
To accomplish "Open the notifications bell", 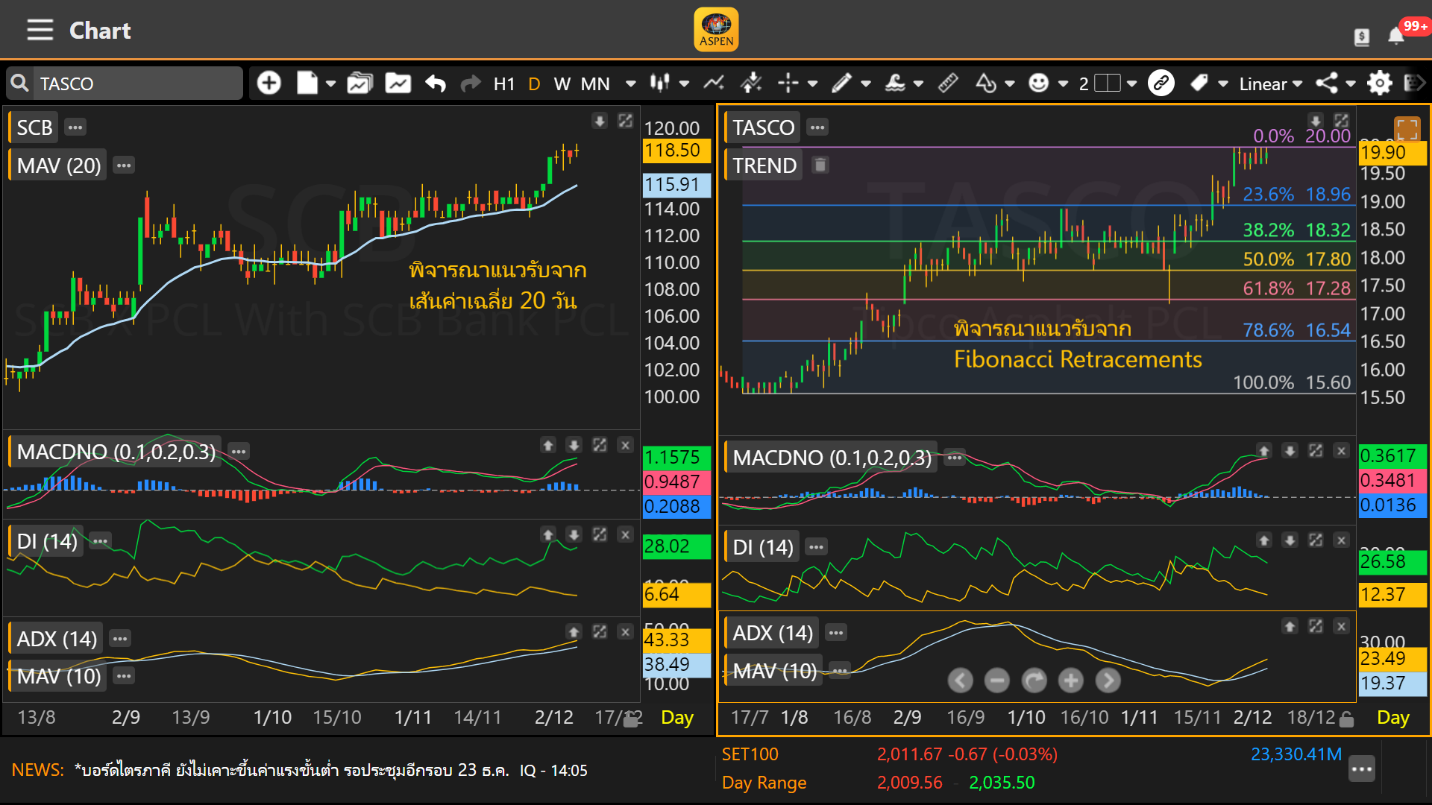I will [1396, 36].
